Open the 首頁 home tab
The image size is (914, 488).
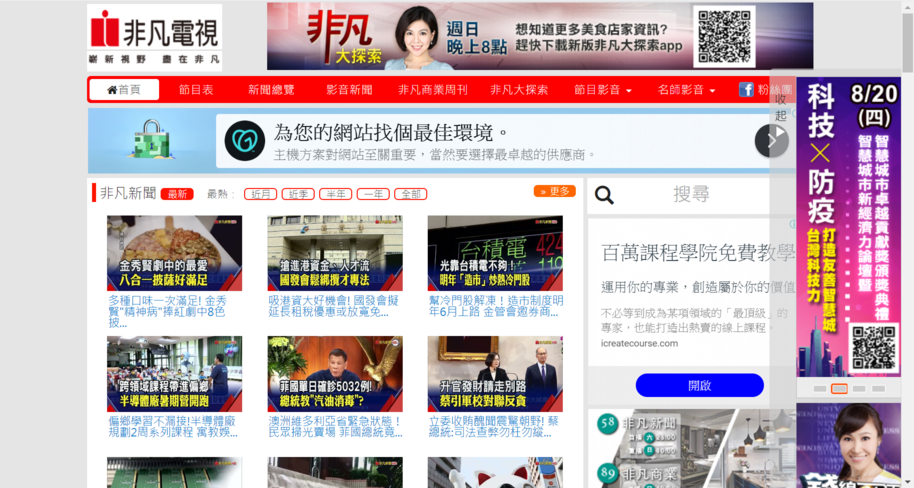(124, 90)
